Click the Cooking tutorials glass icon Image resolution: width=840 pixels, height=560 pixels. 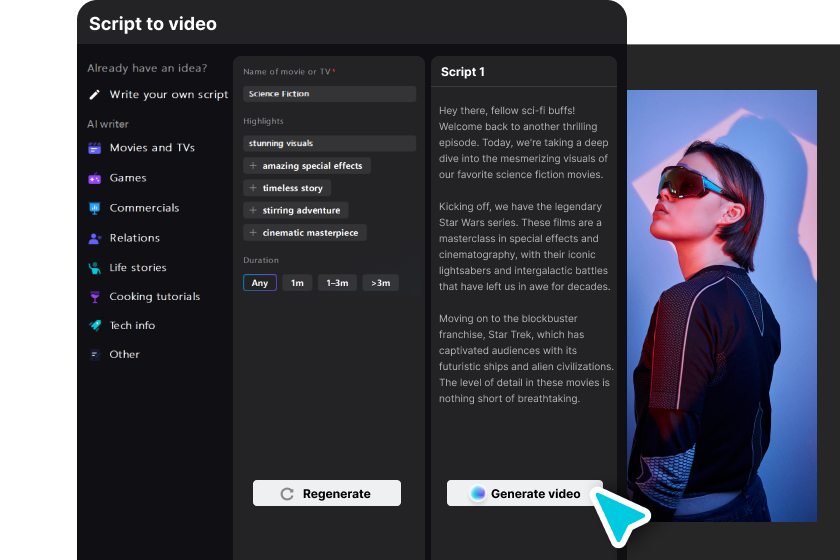94,297
